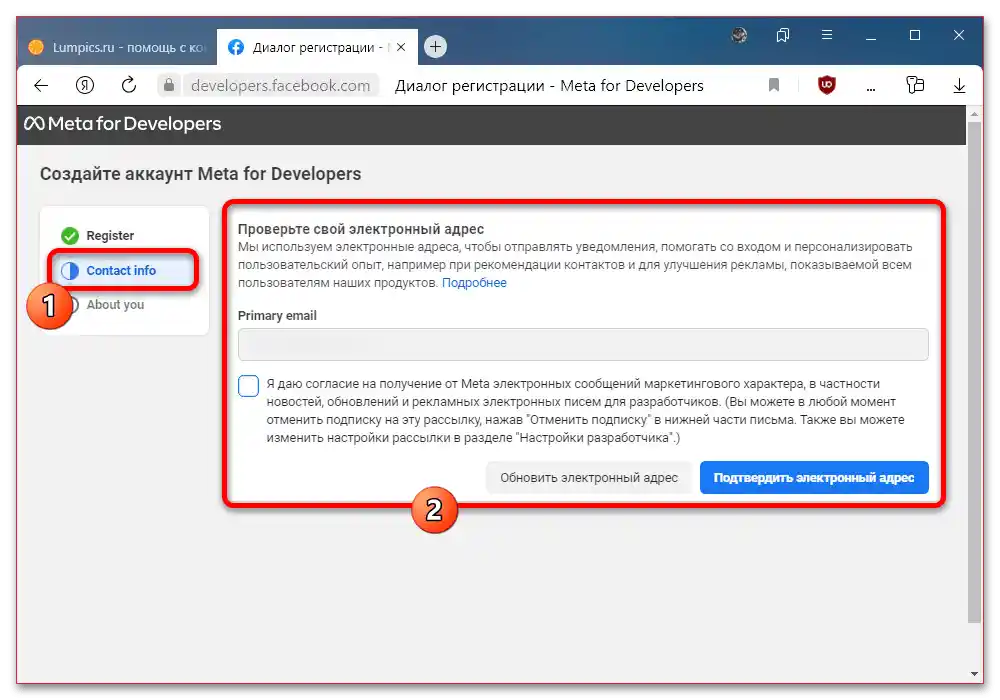Open the uBlock Origin extension shield
Viewport: 1000px width, 700px height.
pos(826,85)
